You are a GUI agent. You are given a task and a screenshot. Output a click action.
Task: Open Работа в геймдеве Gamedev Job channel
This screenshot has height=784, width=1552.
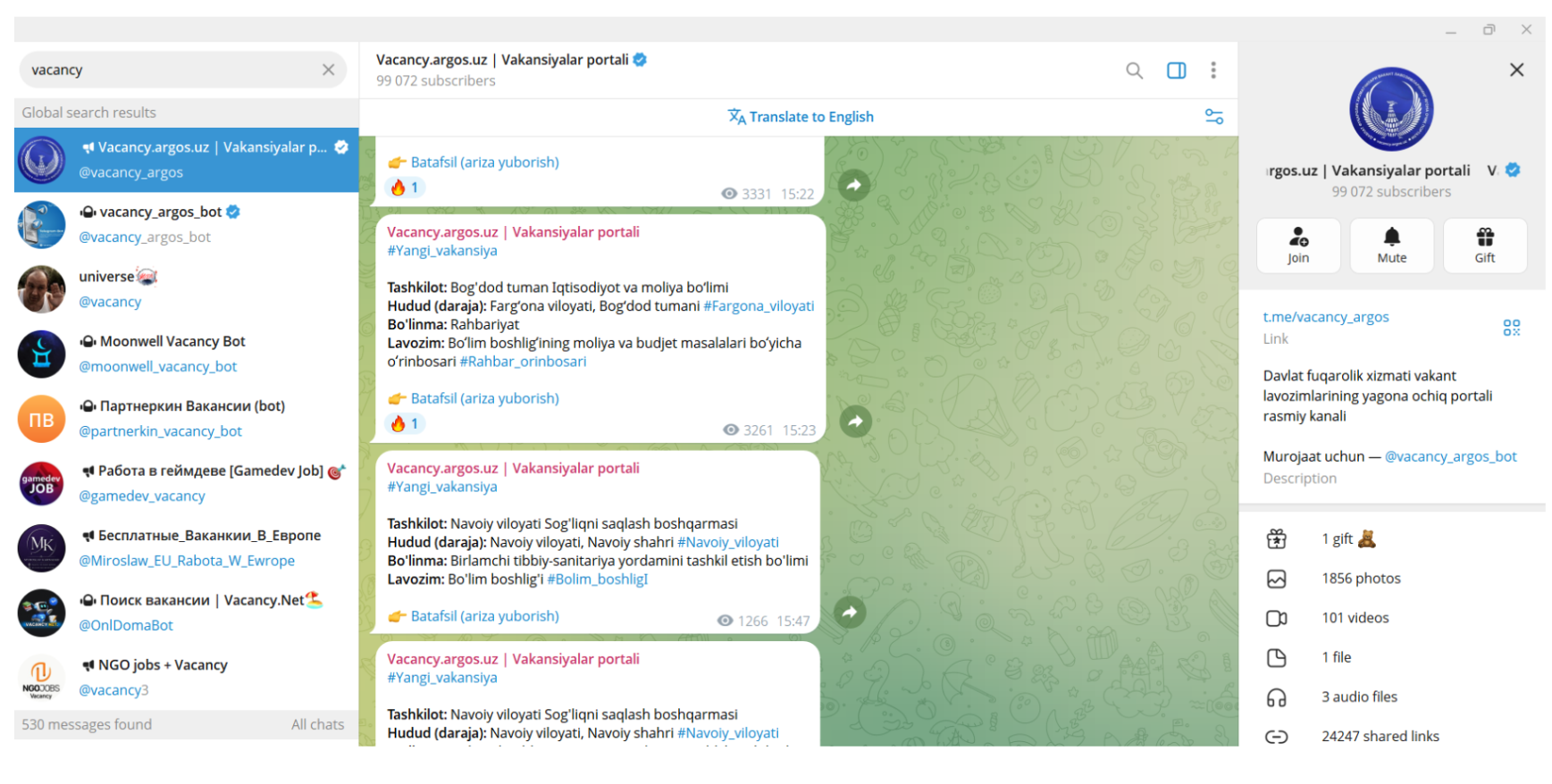point(186,483)
